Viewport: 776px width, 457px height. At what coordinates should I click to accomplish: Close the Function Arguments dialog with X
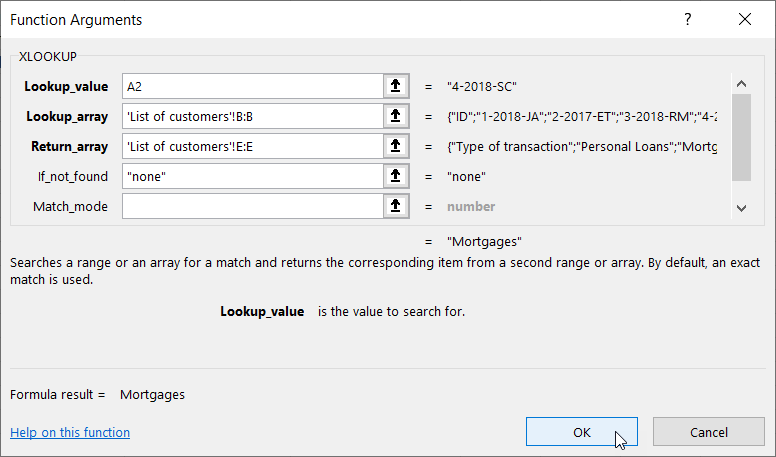coord(744,20)
